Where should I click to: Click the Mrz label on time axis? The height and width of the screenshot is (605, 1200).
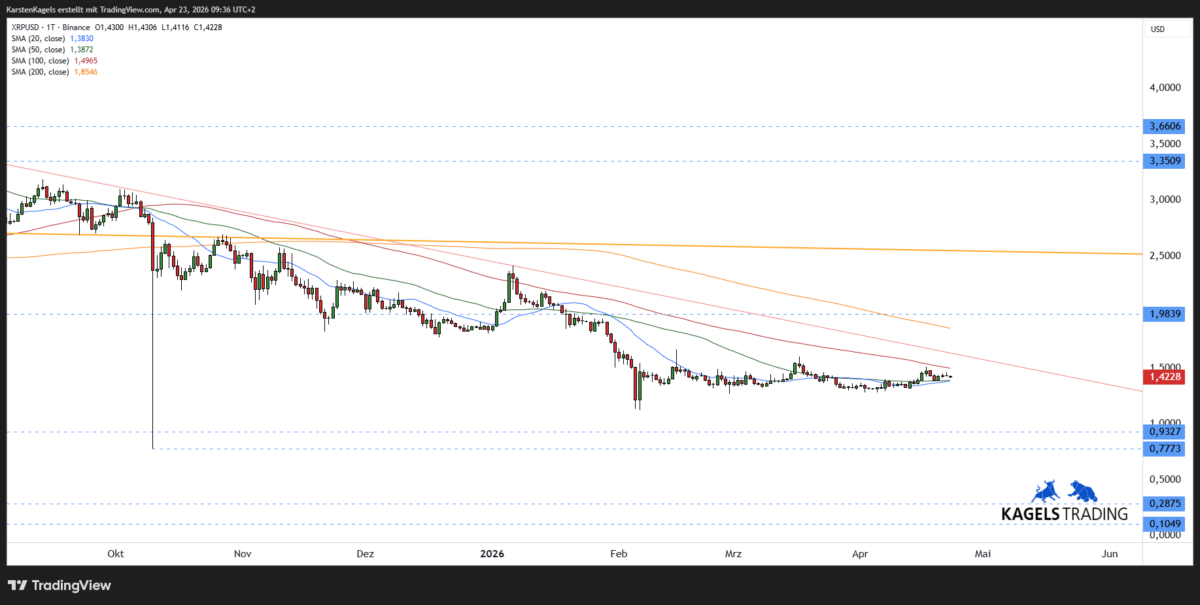[x=734, y=553]
